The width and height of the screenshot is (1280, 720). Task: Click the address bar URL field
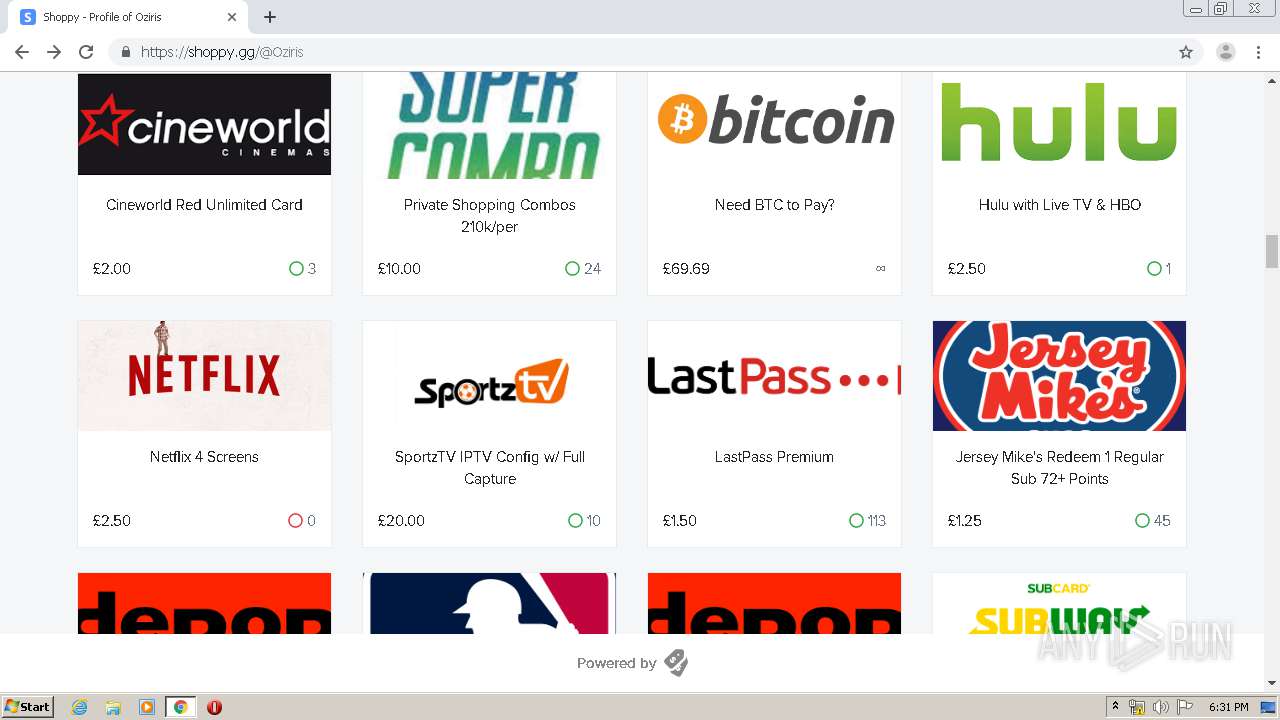(x=640, y=52)
